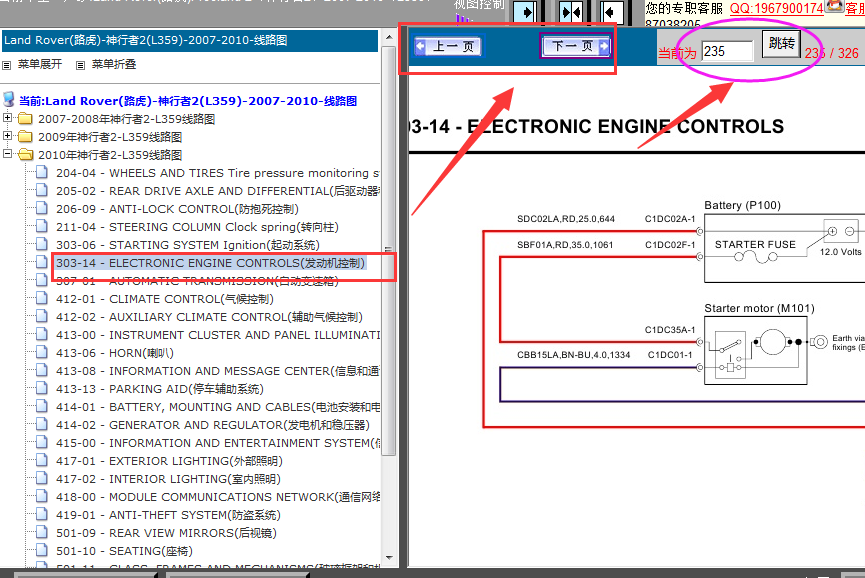Click the single right-arrow view control icon
865x578 pixels.
coord(525,12)
